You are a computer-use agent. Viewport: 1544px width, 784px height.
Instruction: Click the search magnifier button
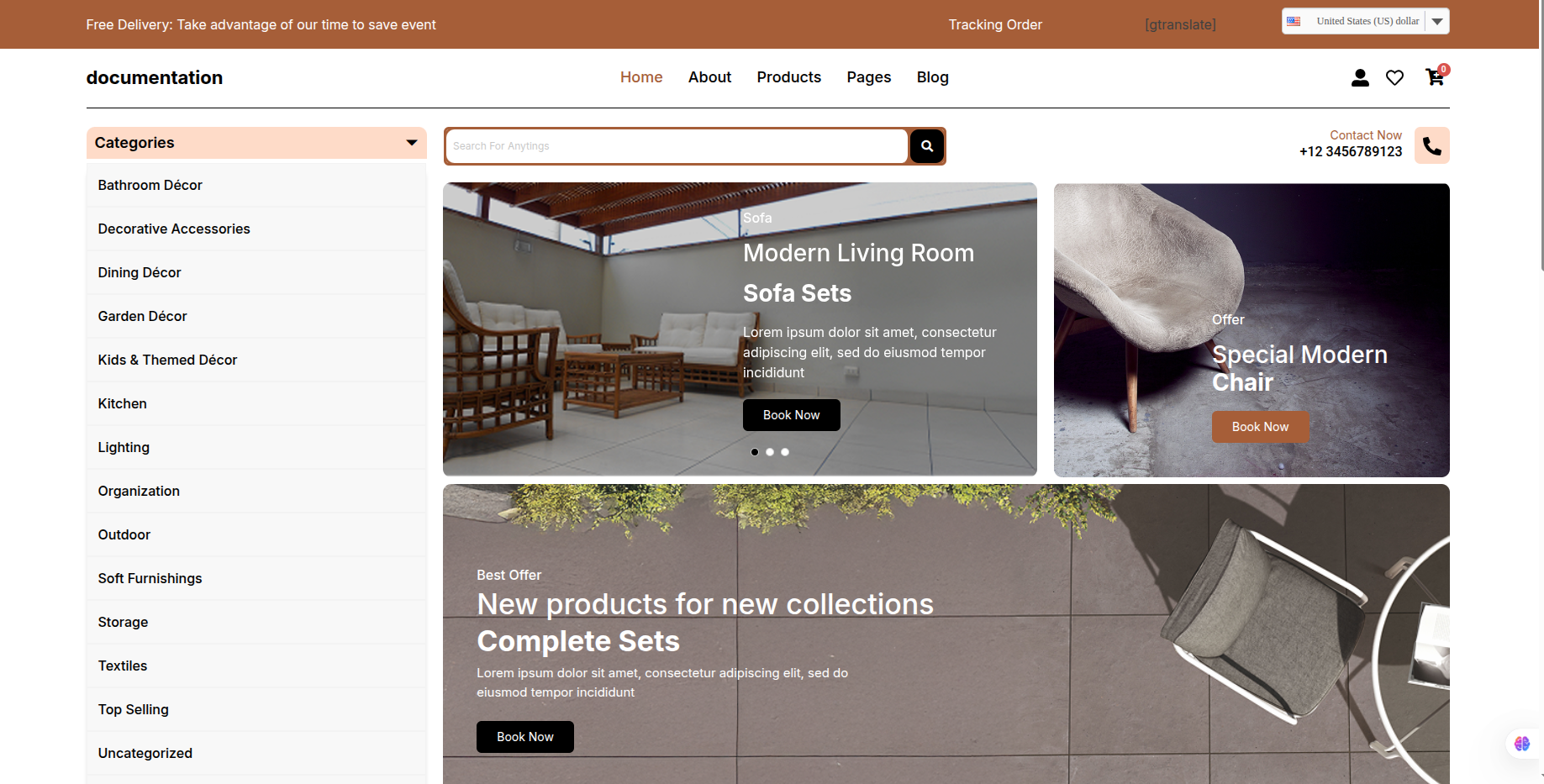[927, 146]
